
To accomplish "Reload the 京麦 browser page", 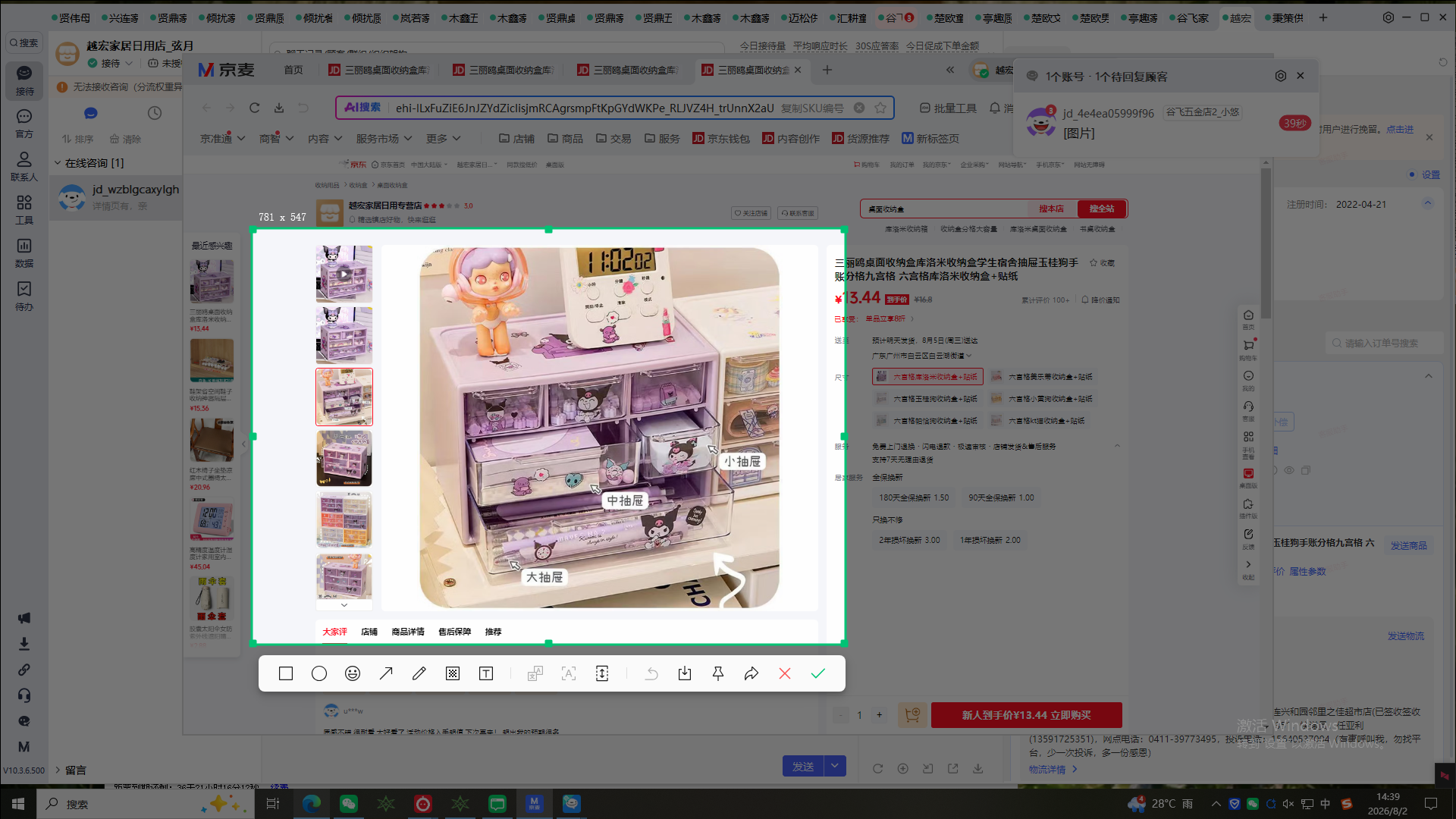I will [x=255, y=108].
